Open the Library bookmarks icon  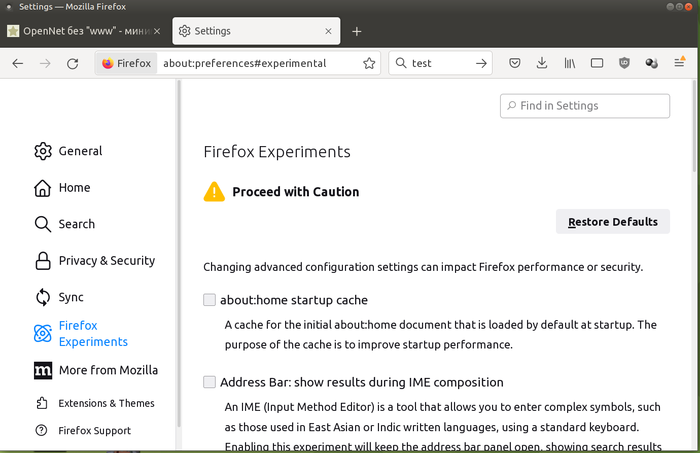click(569, 63)
